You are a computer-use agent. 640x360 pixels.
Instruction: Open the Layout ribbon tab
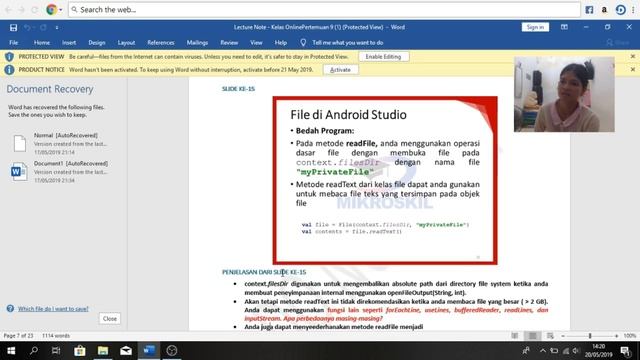tap(126, 42)
